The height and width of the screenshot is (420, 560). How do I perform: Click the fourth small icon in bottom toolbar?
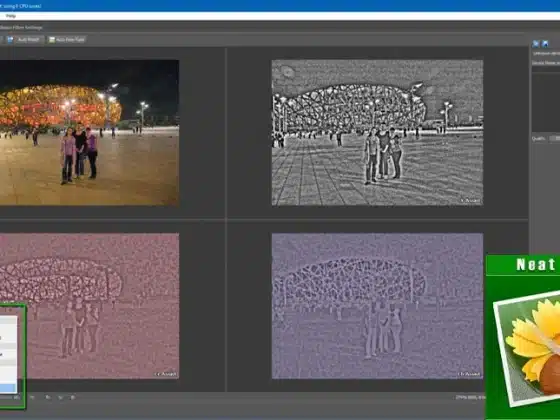[72, 397]
